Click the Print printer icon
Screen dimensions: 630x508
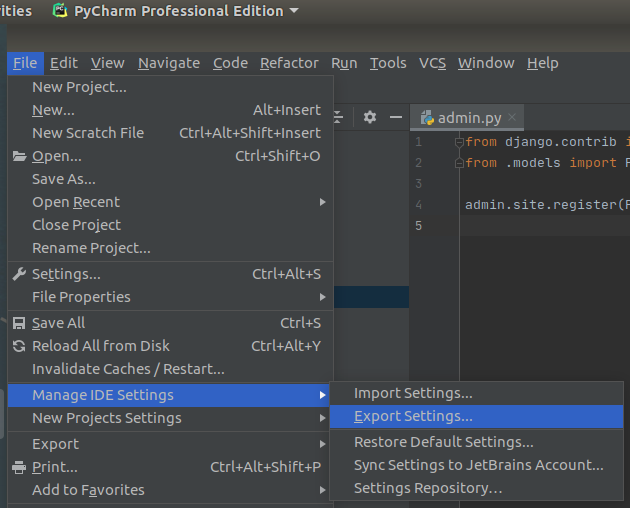[x=19, y=467]
